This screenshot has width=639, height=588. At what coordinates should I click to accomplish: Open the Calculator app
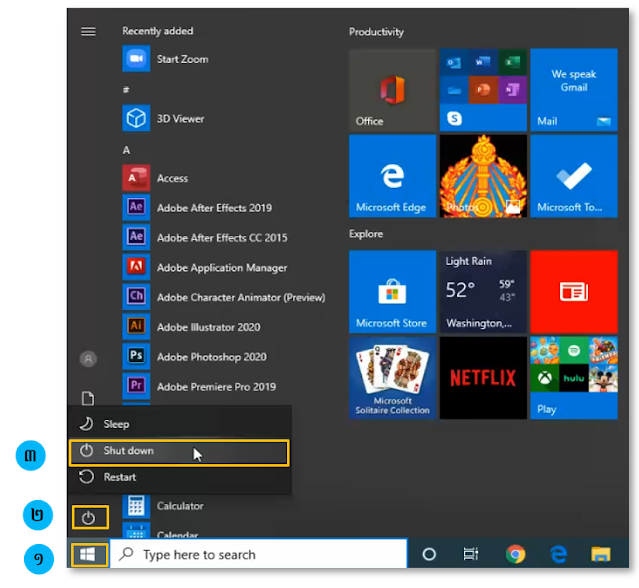(x=163, y=506)
